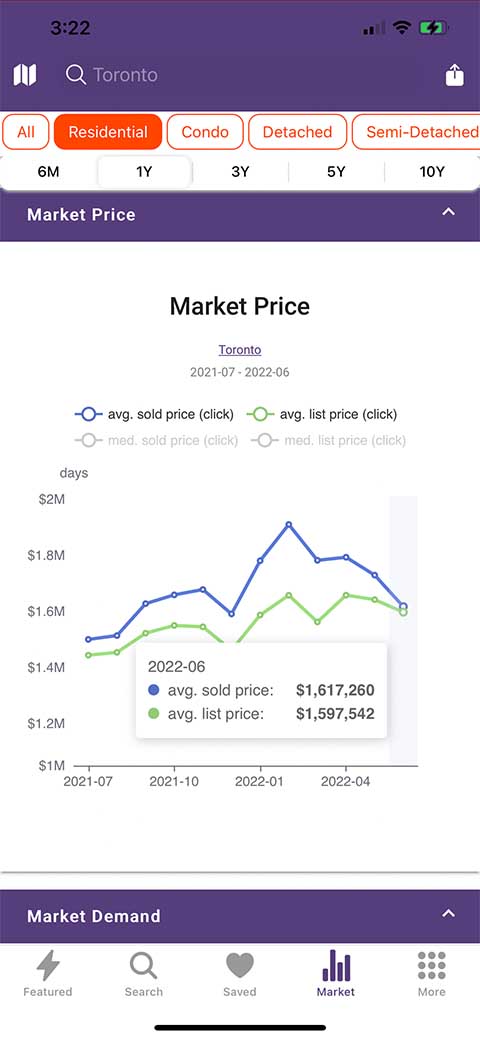The width and height of the screenshot is (480, 1039).
Task: Select the Market bar-chart tab
Action: coord(335,973)
